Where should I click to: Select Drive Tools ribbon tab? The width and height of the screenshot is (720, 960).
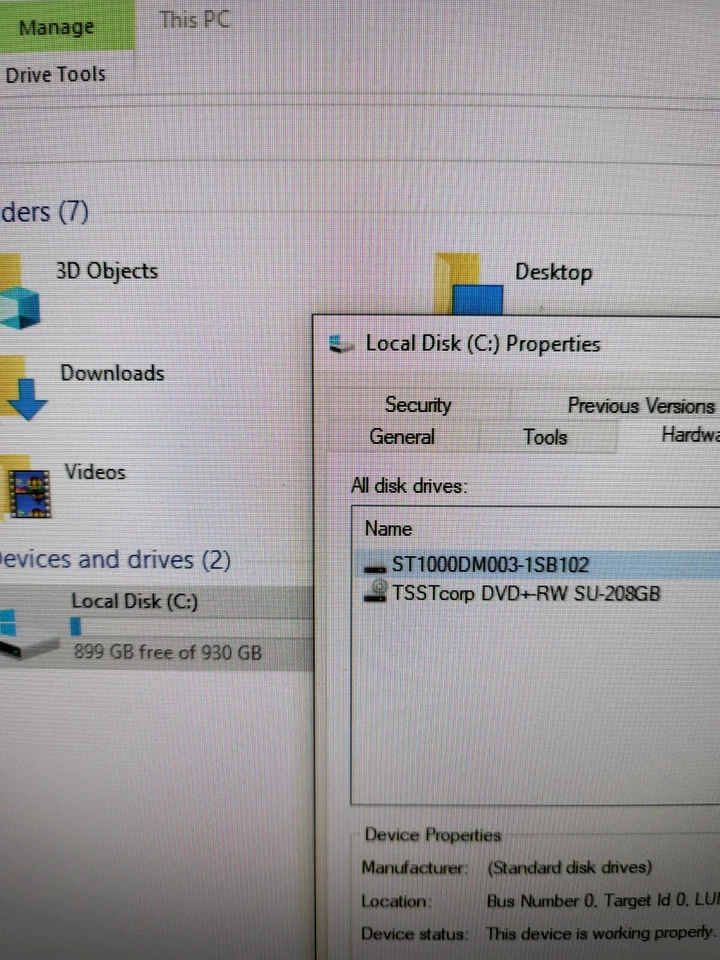click(55, 75)
